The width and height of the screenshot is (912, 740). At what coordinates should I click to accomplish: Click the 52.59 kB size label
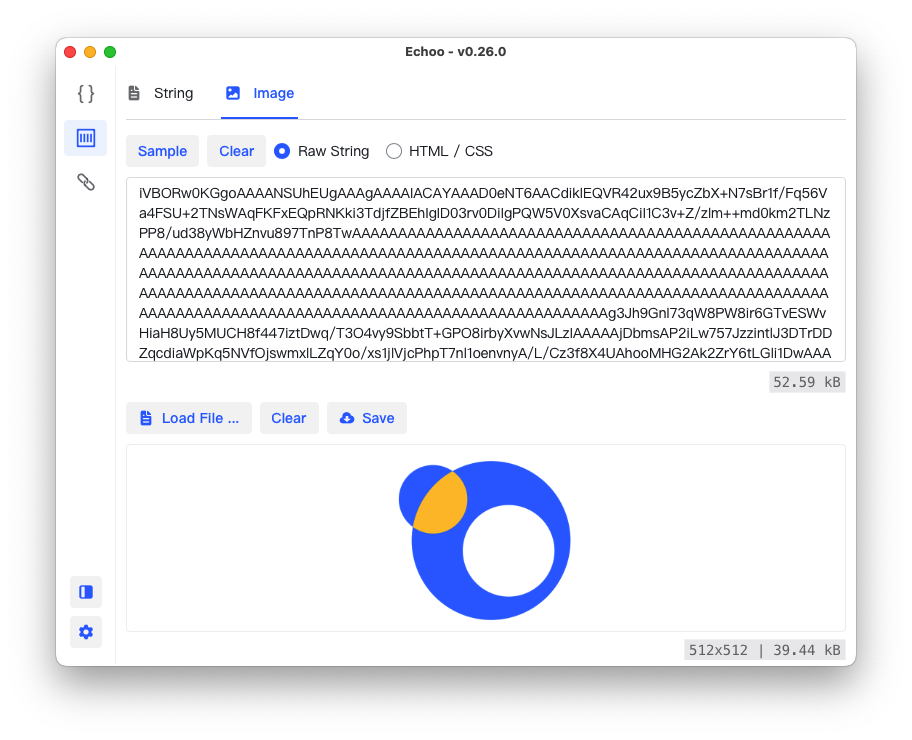point(807,382)
